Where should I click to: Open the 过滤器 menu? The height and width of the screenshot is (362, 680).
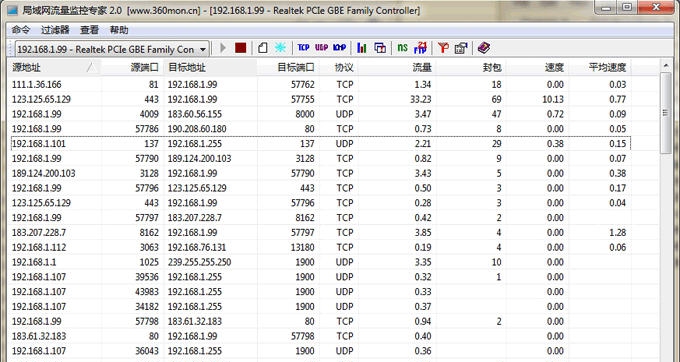point(55,30)
